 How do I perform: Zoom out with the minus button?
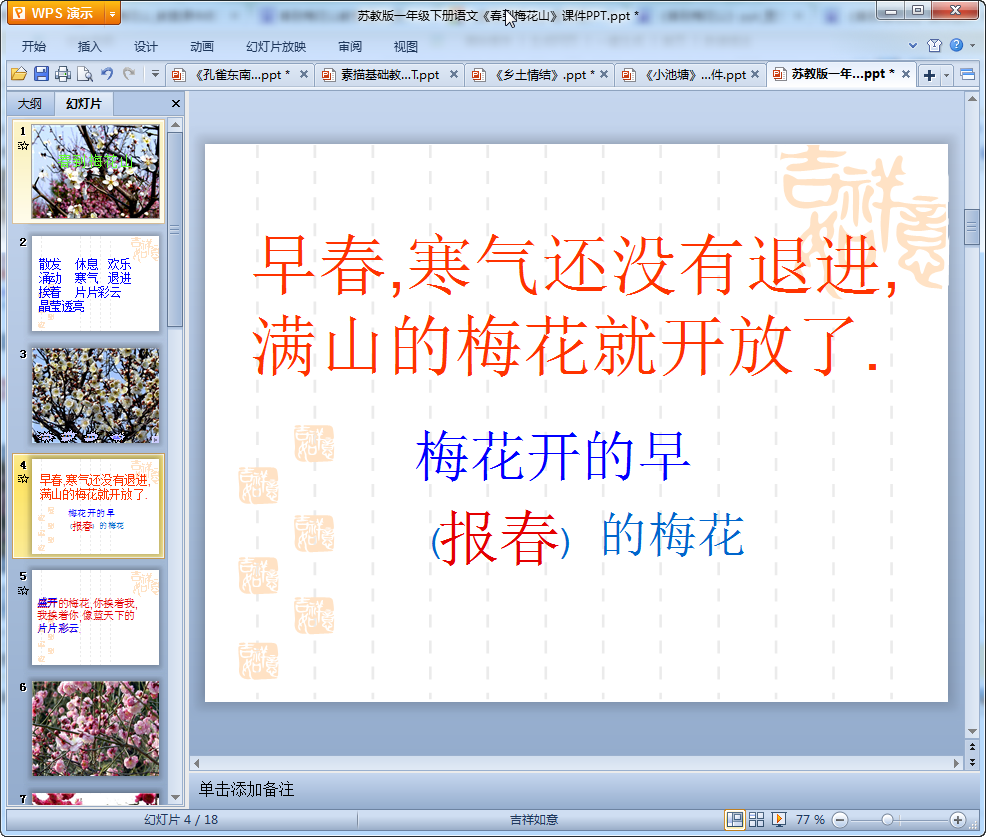tap(840, 819)
